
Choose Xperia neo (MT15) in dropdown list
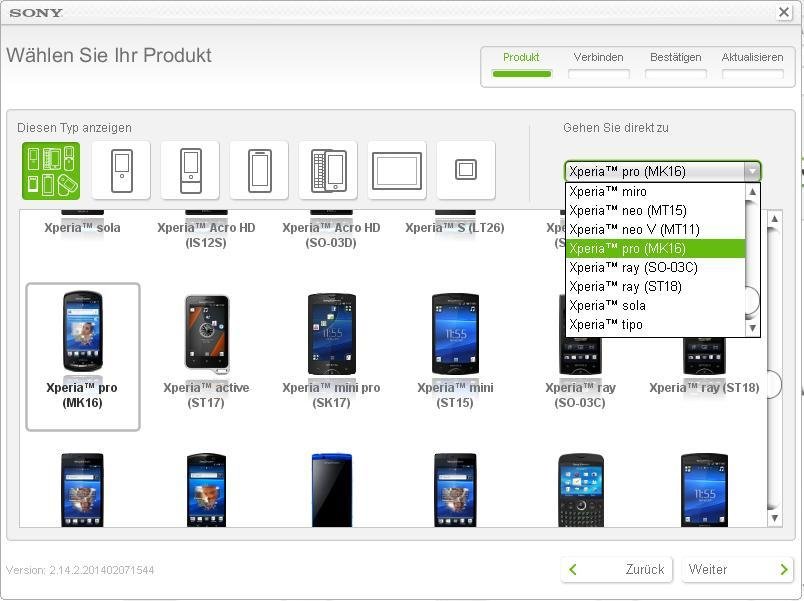[x=655, y=210]
